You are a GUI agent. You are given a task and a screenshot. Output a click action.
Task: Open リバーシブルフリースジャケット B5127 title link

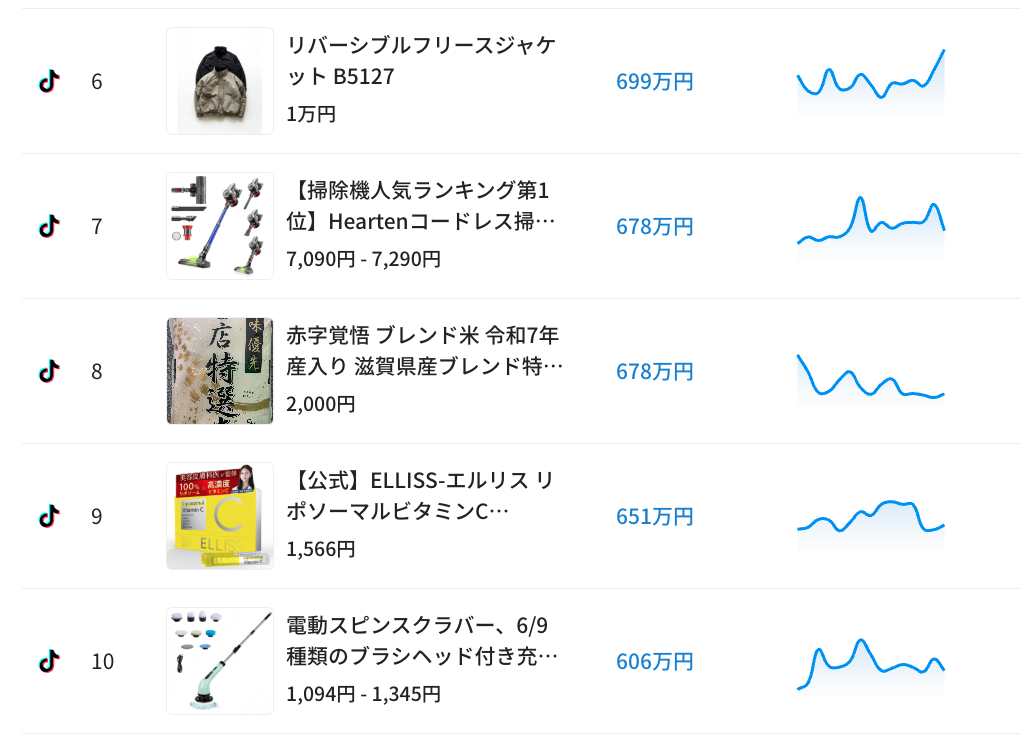point(420,61)
